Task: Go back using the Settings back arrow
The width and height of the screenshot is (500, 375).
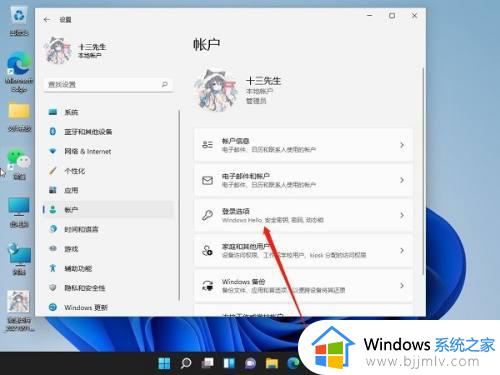Action: 47,20
